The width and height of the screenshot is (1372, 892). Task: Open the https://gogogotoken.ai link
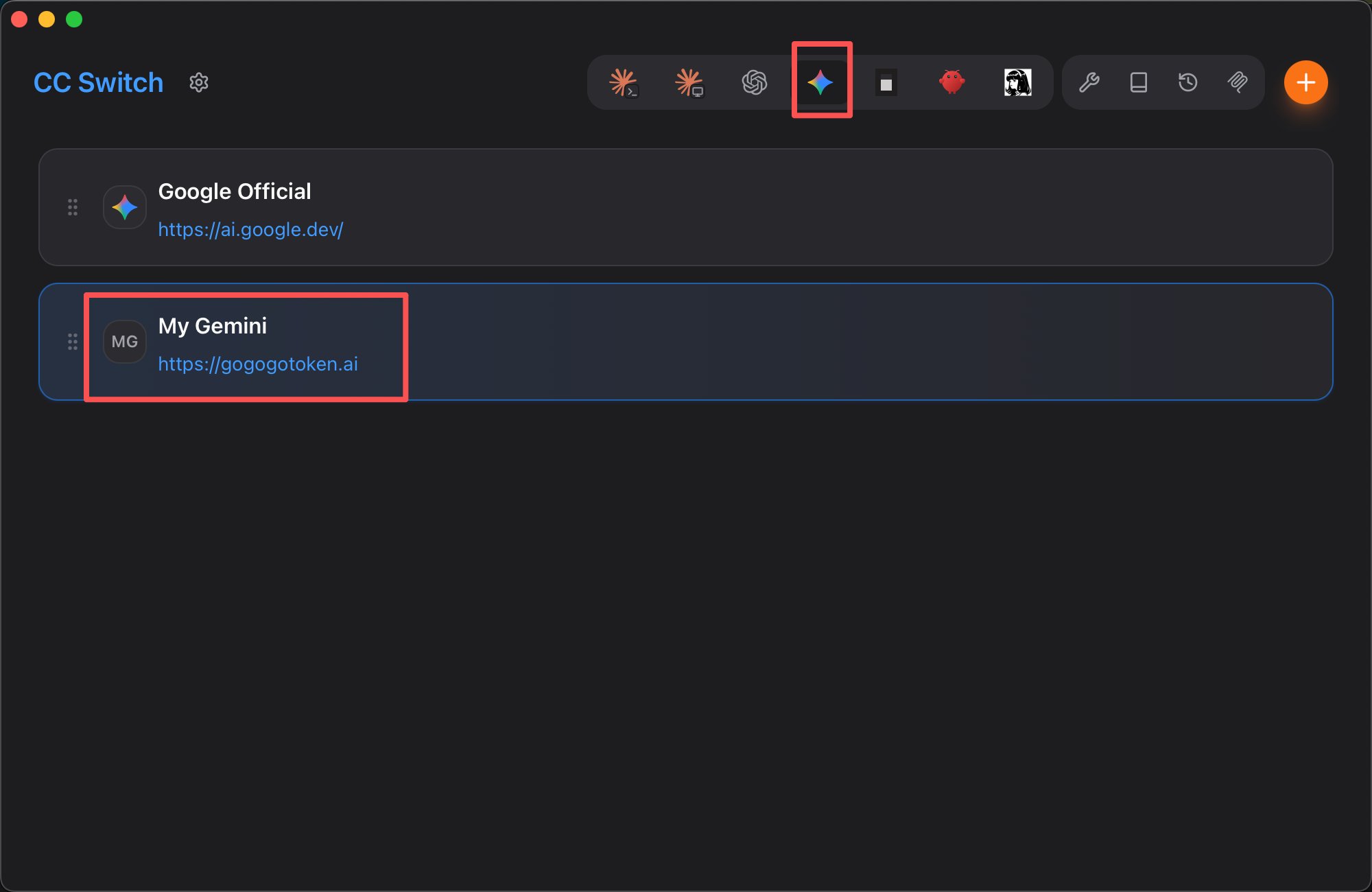click(258, 364)
